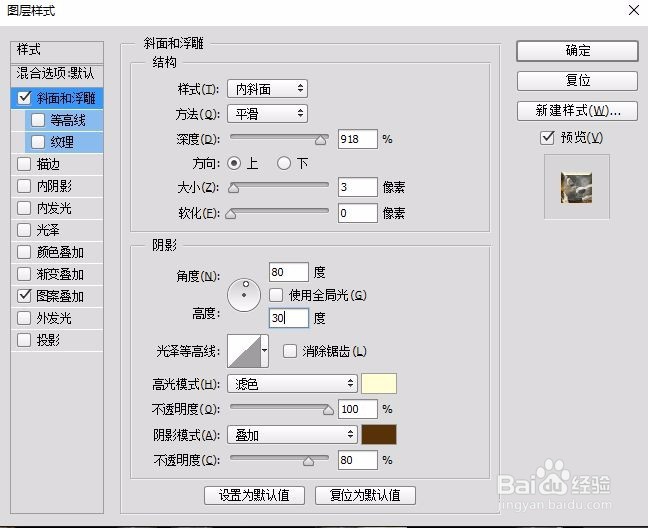This screenshot has height=528, width=648.
Task: Enable the 描边 checkbox
Action: click(24, 164)
